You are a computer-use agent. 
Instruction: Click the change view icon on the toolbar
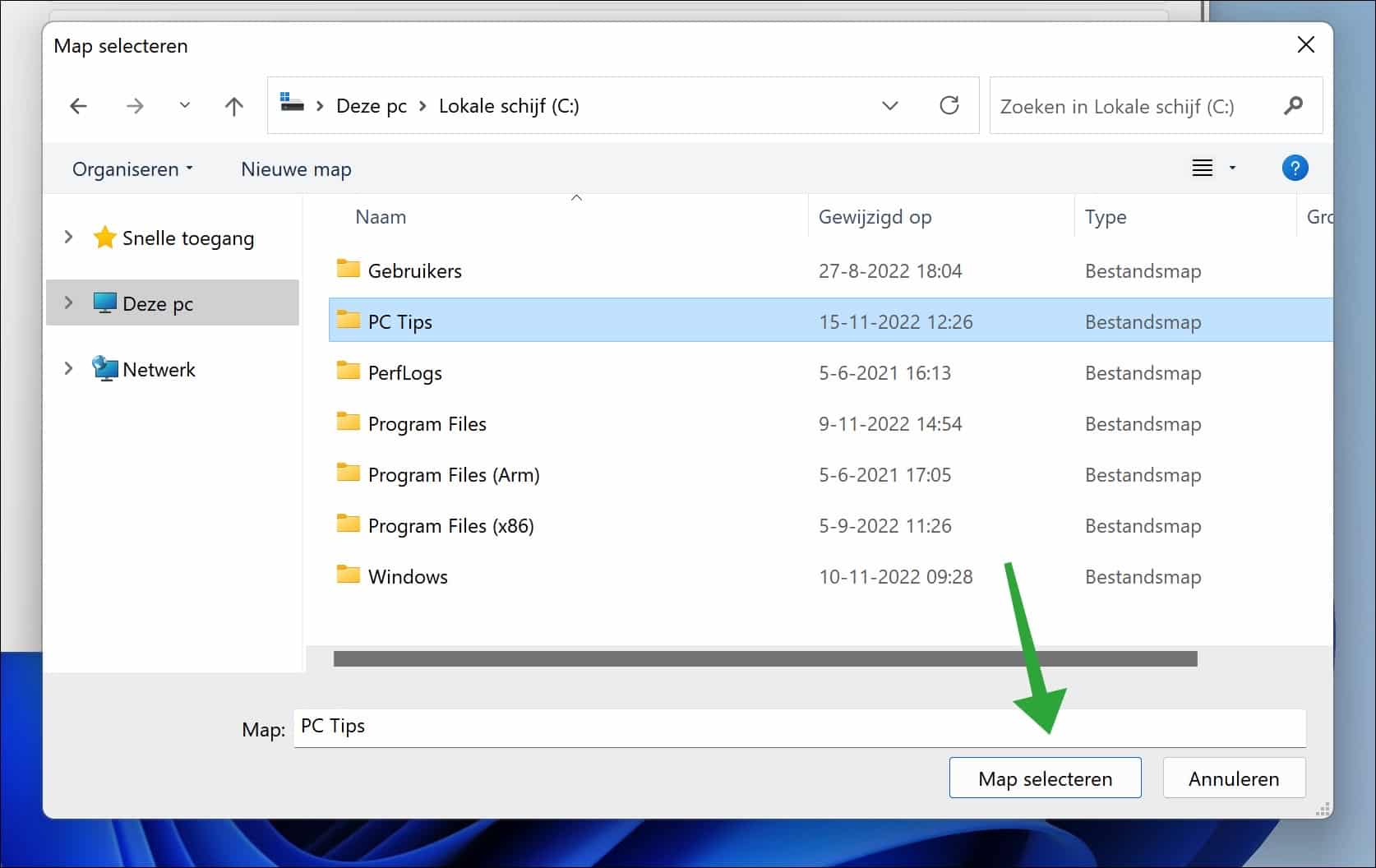pyautogui.click(x=1203, y=168)
